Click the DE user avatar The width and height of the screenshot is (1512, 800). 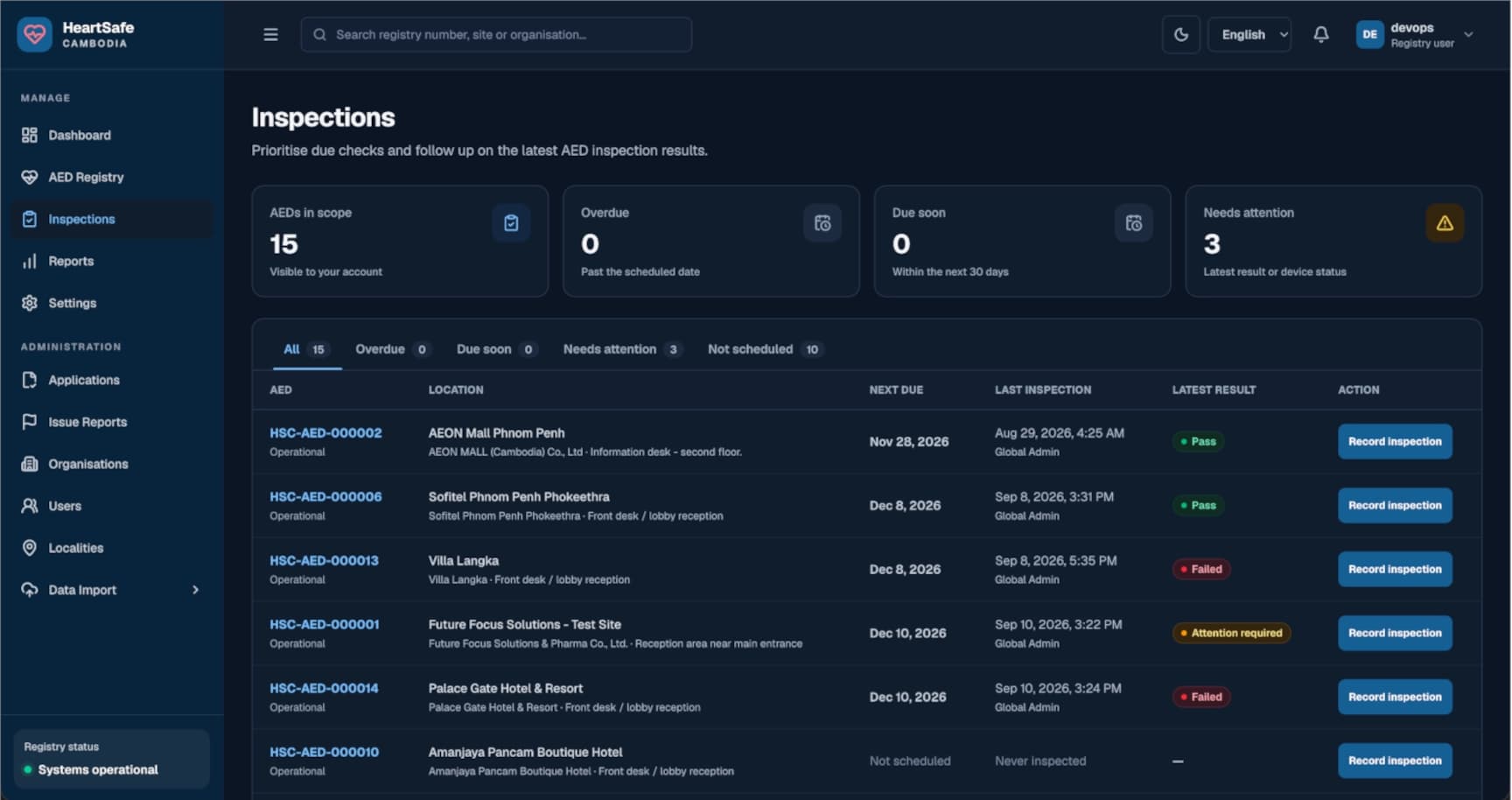(x=1369, y=34)
